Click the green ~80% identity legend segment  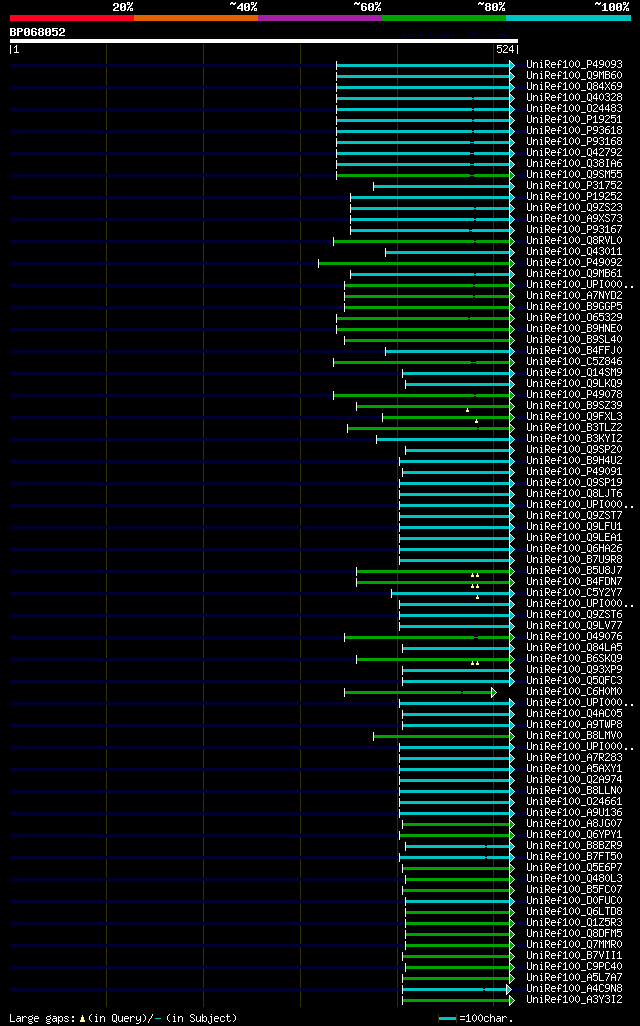pyautogui.click(x=444, y=18)
